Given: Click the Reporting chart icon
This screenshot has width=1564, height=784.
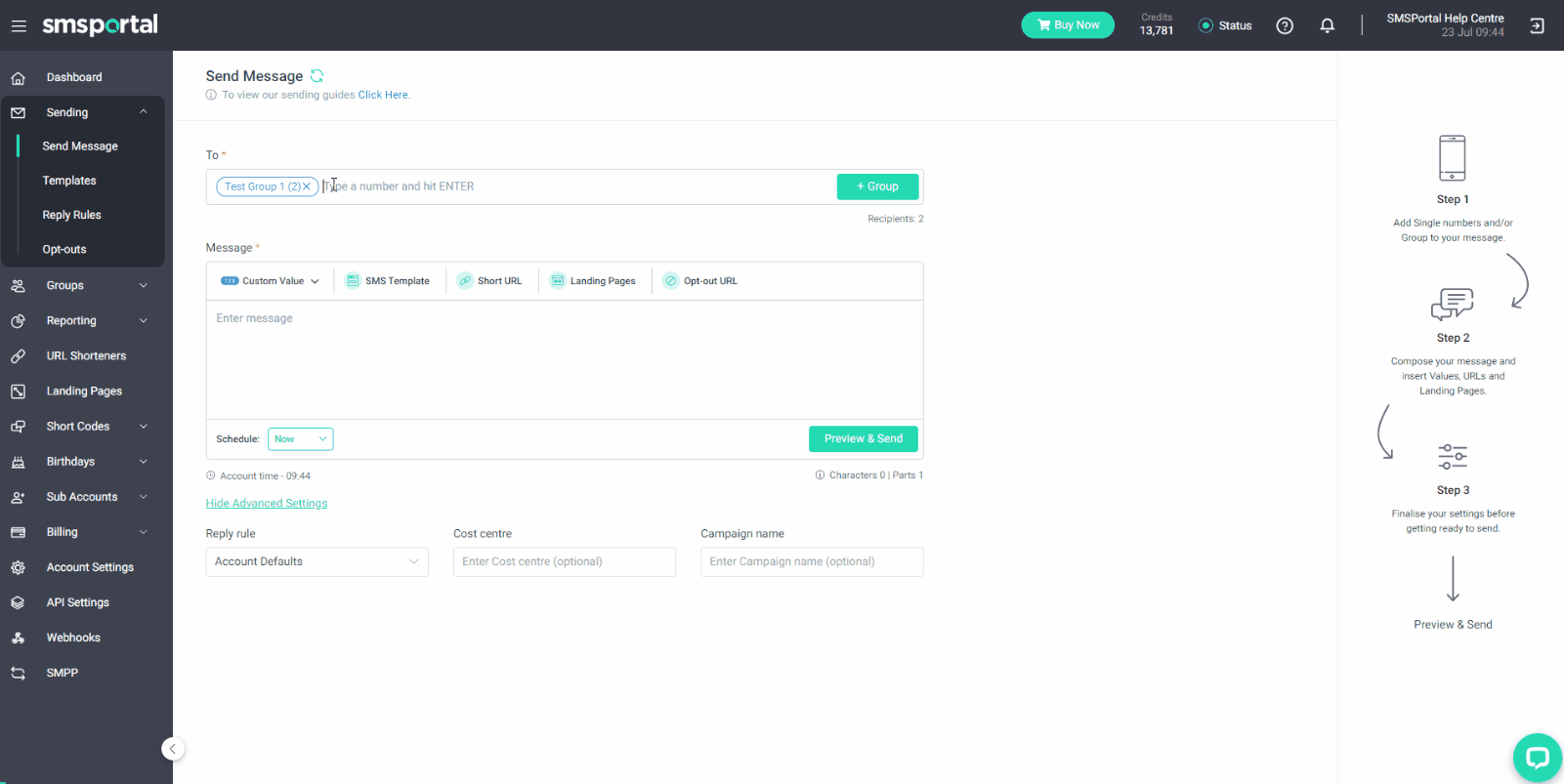Looking at the screenshot, I should [x=18, y=320].
